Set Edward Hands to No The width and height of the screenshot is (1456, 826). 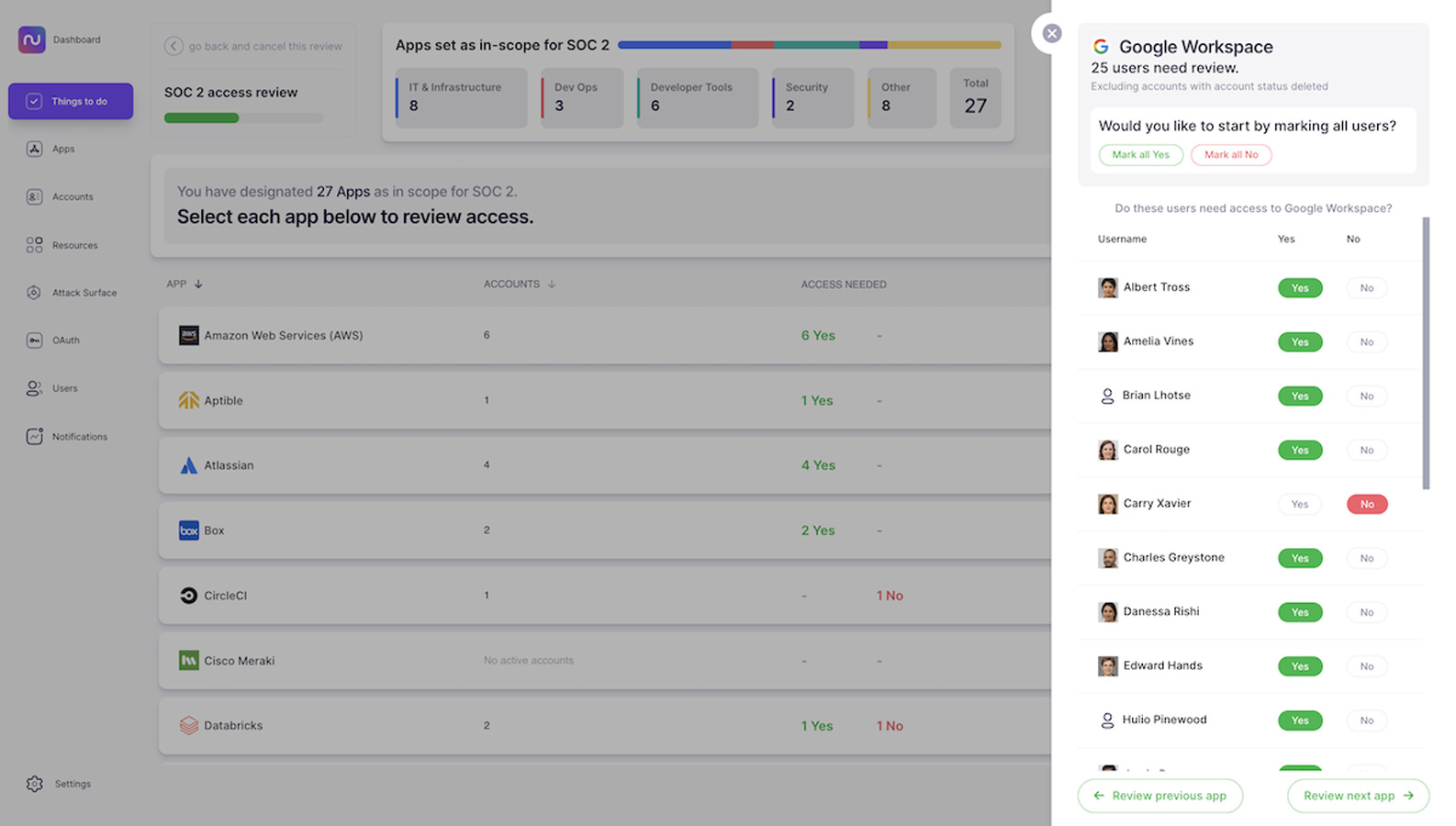point(1367,666)
